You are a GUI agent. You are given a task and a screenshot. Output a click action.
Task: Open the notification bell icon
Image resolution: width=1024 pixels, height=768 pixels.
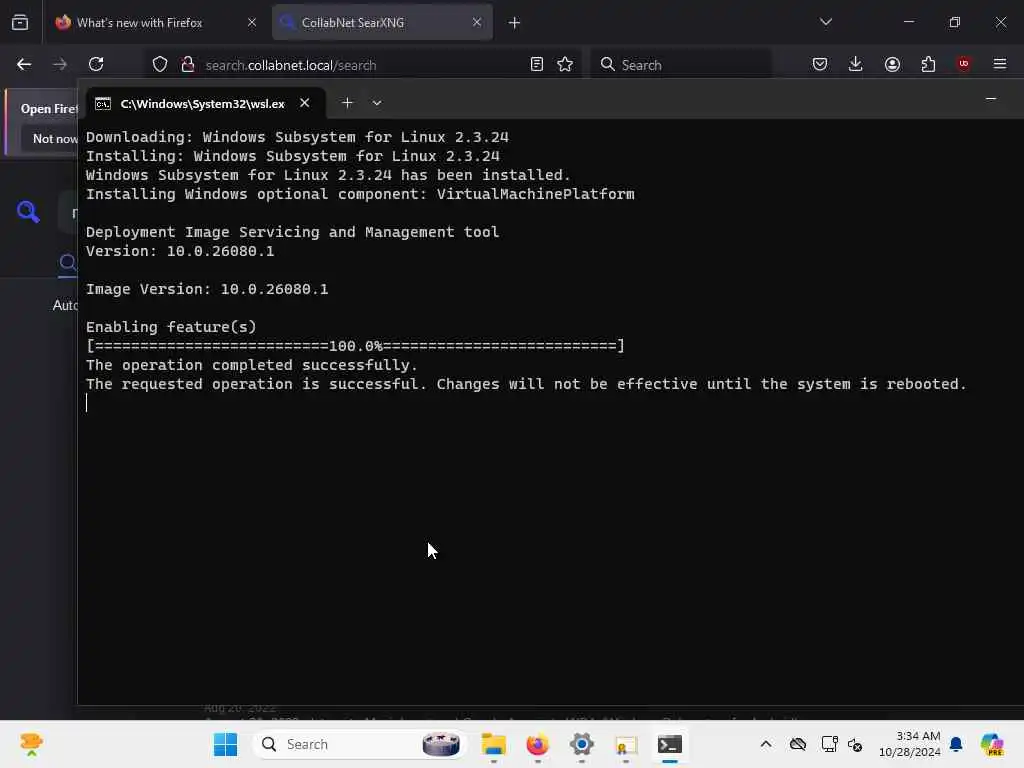tap(956, 744)
